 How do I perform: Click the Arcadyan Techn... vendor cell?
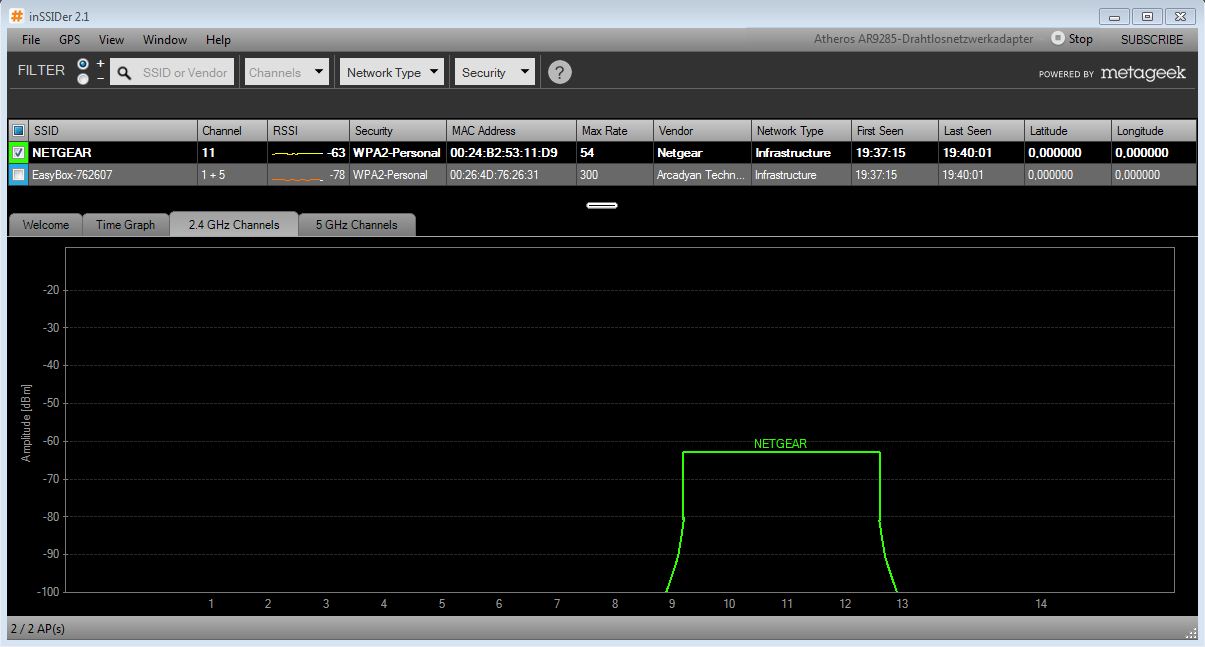pos(702,175)
